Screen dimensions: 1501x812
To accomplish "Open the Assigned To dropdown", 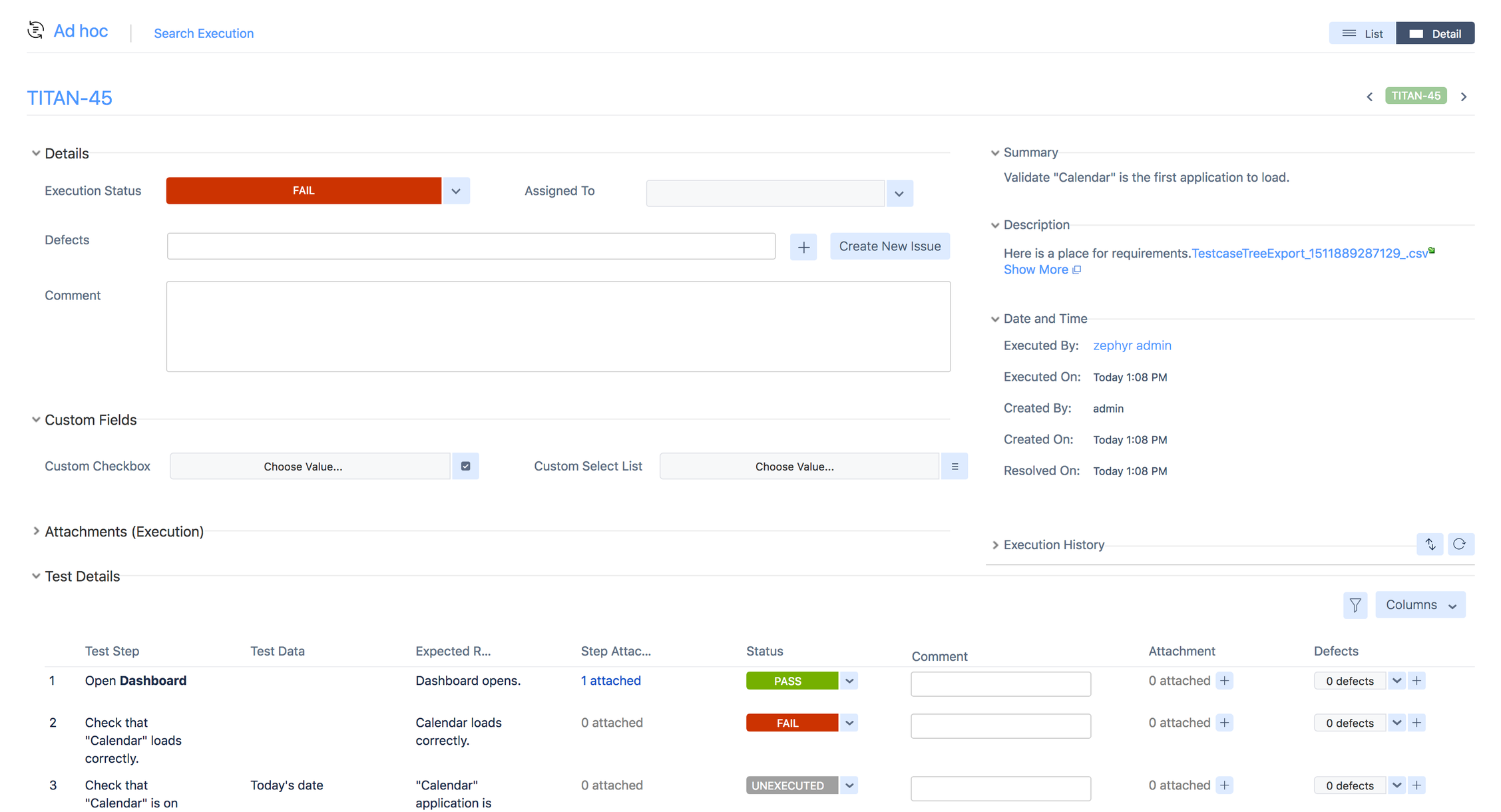I will click(x=899, y=194).
